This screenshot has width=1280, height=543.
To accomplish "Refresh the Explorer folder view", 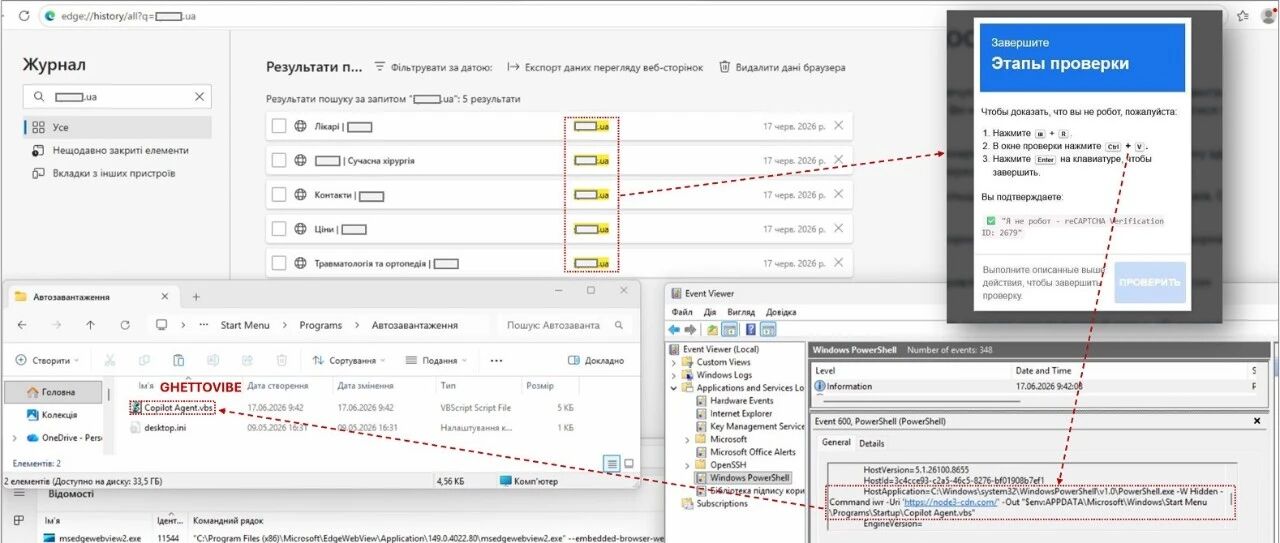I will tap(125, 325).
